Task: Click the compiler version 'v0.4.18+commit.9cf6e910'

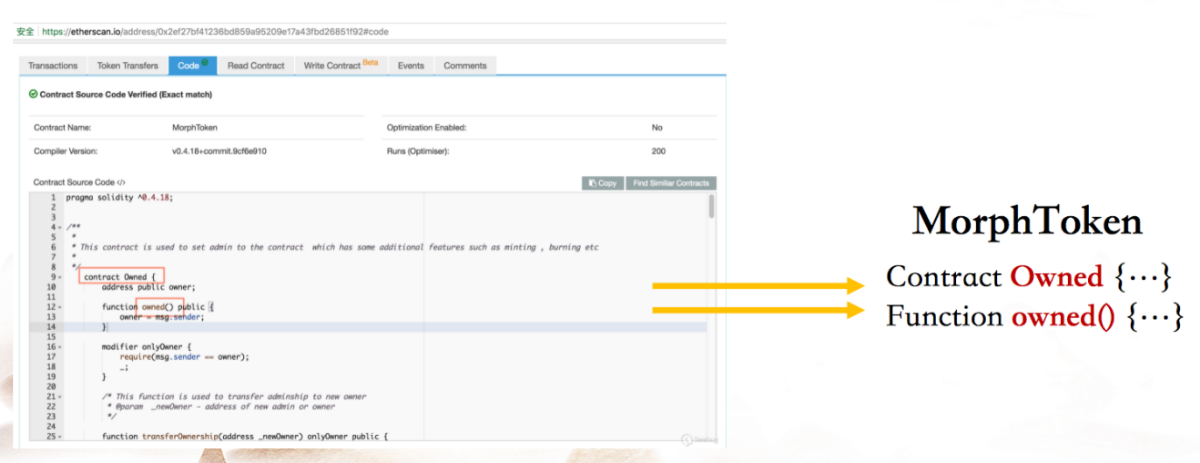Action: 219,152
